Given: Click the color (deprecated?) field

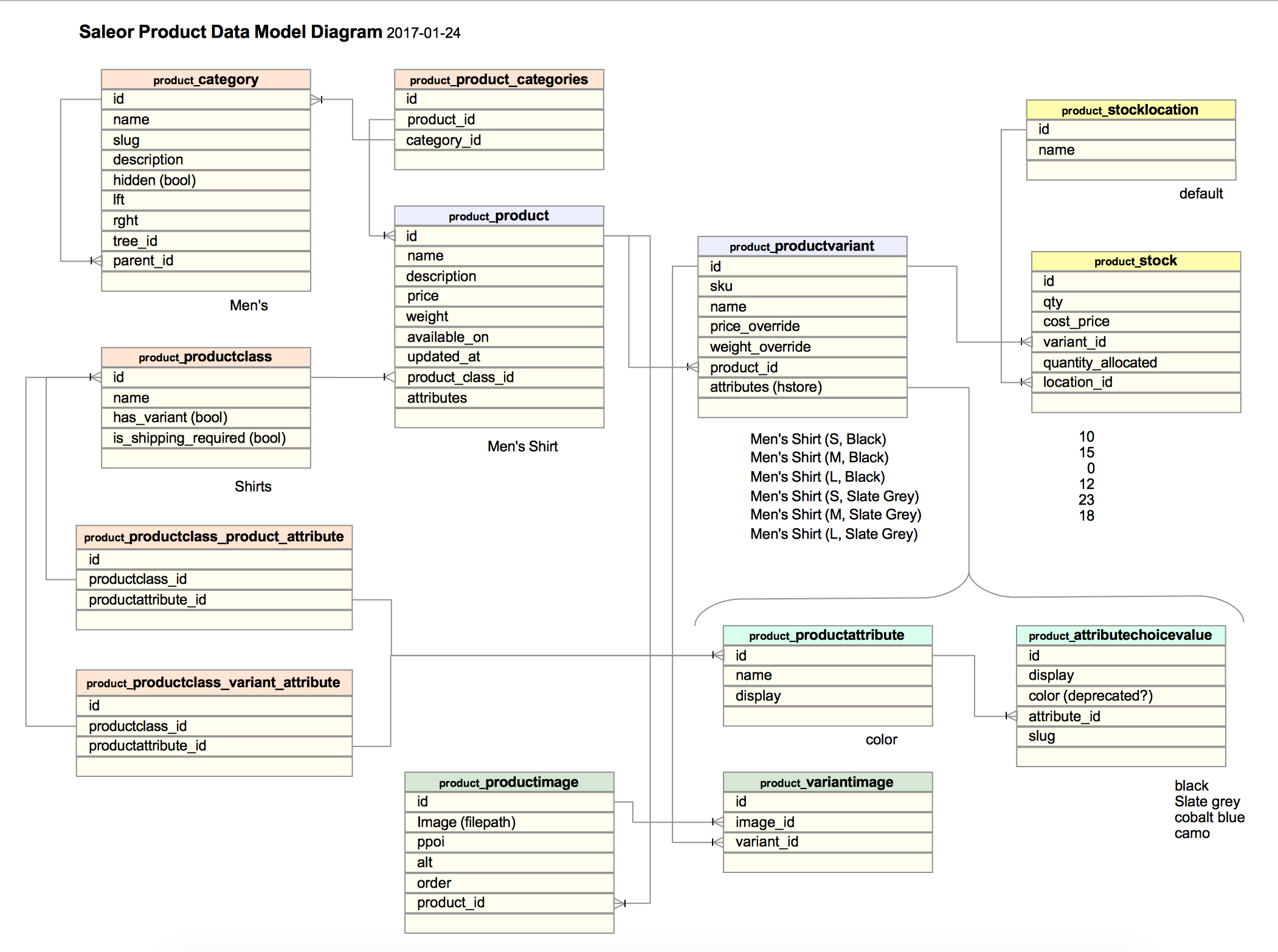Looking at the screenshot, I should [x=1120, y=696].
